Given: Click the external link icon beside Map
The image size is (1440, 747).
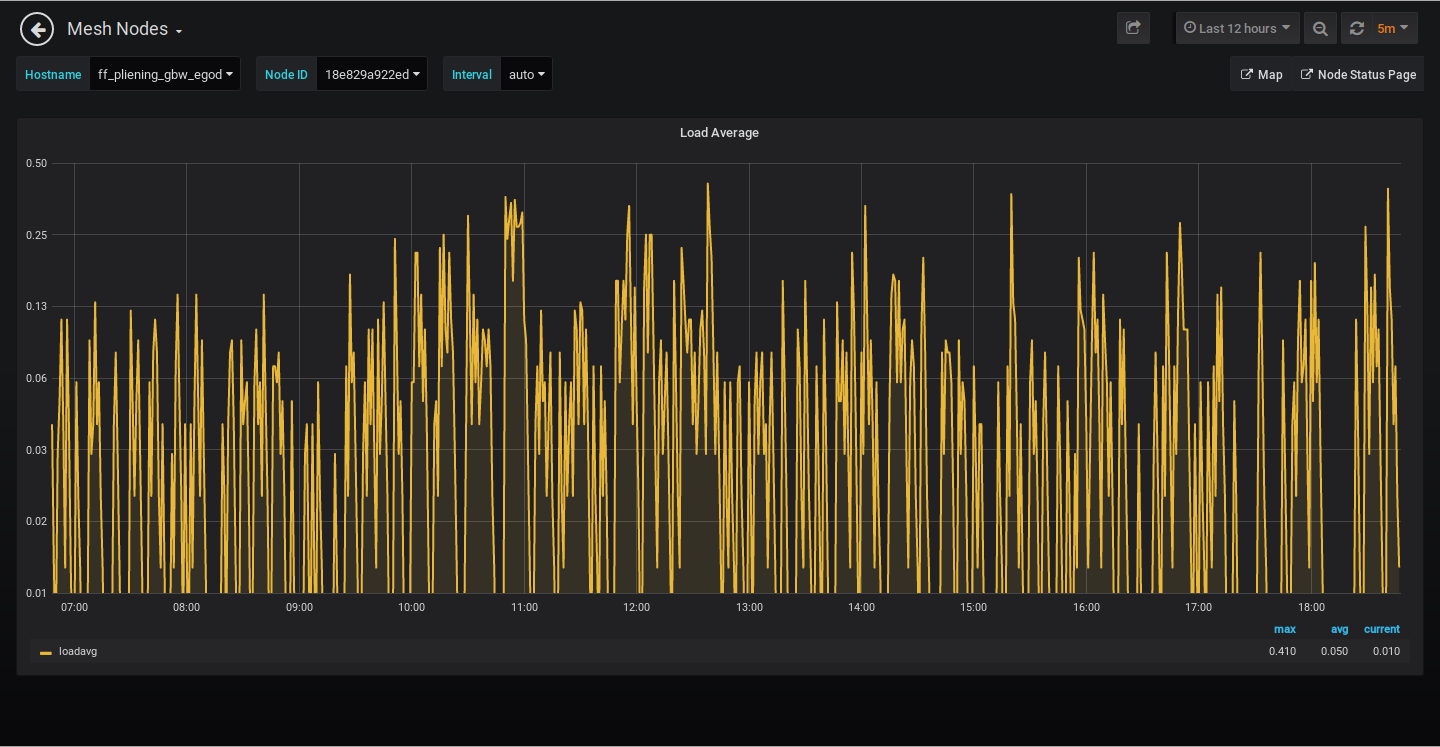Looking at the screenshot, I should pos(1247,74).
